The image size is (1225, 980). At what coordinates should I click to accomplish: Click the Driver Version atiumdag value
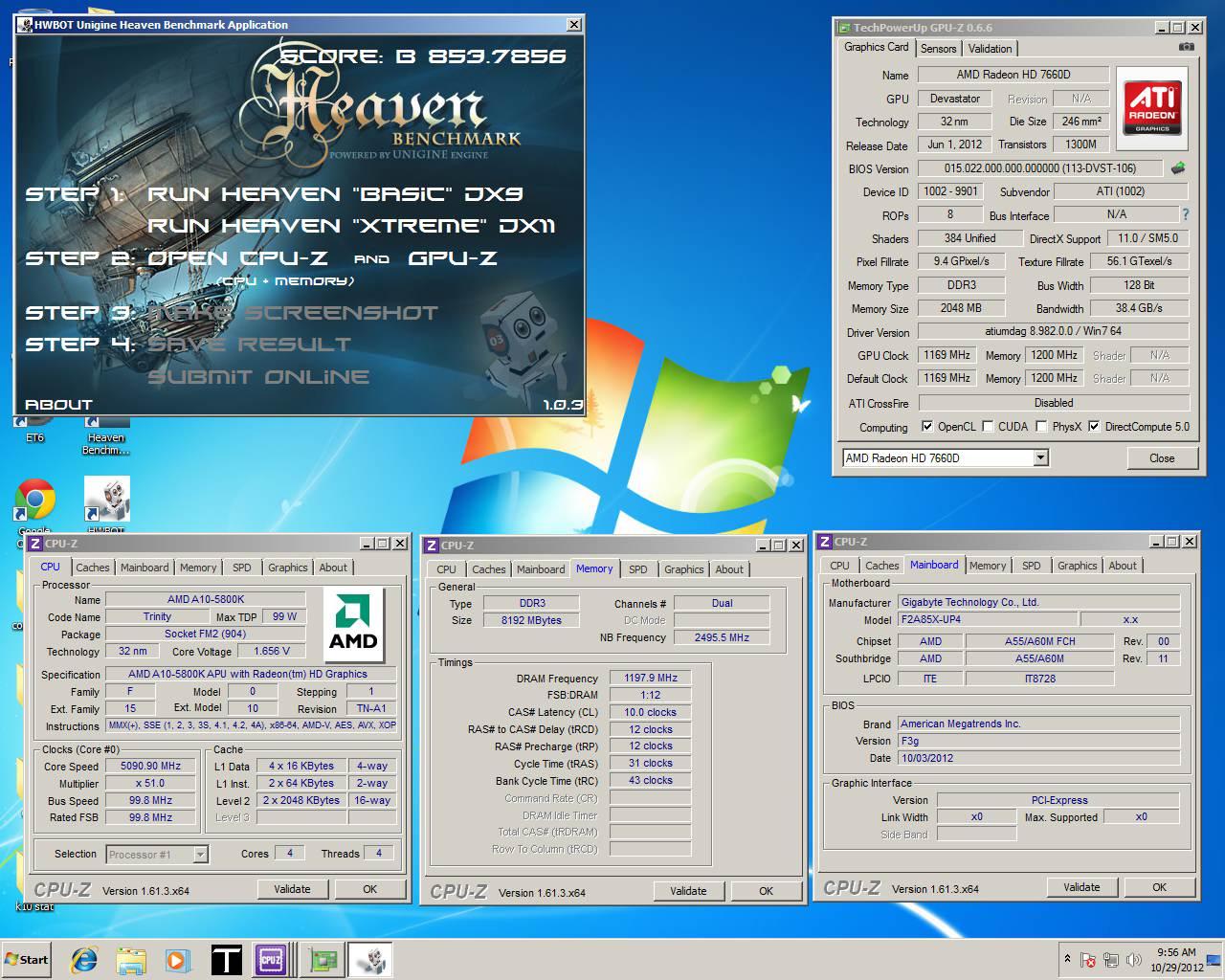click(1053, 331)
